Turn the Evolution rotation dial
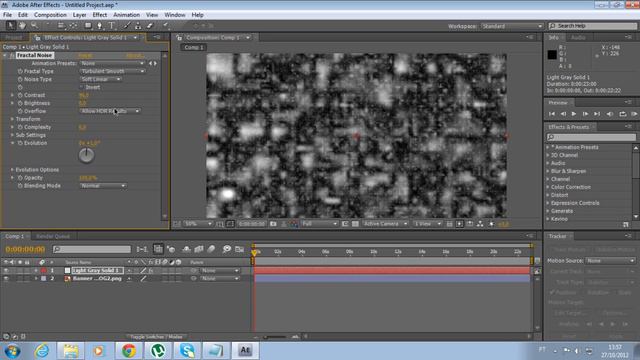 (x=86, y=155)
